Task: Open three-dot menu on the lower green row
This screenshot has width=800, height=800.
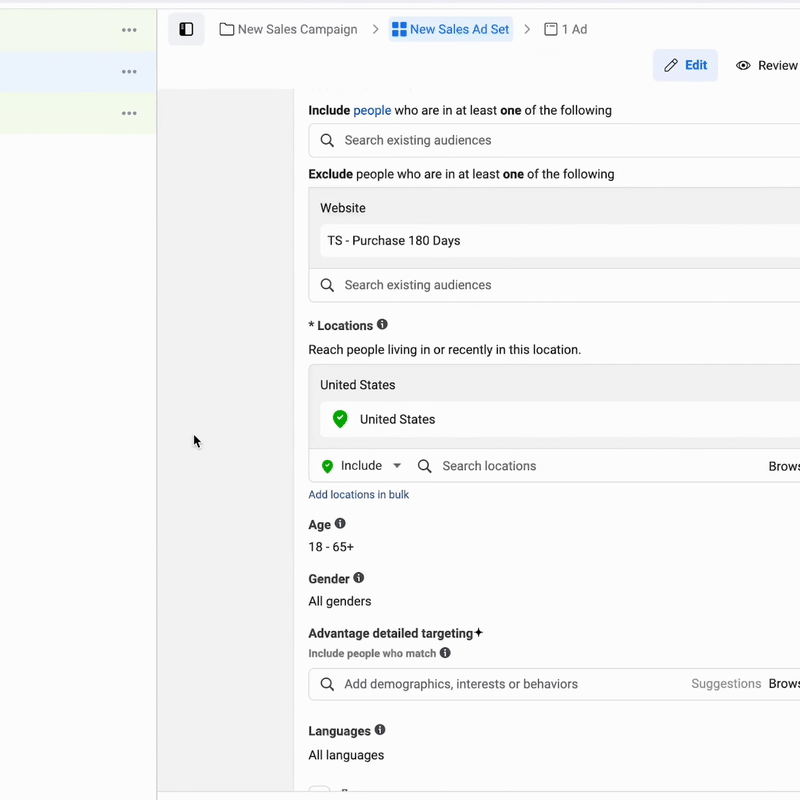Action: tap(129, 113)
